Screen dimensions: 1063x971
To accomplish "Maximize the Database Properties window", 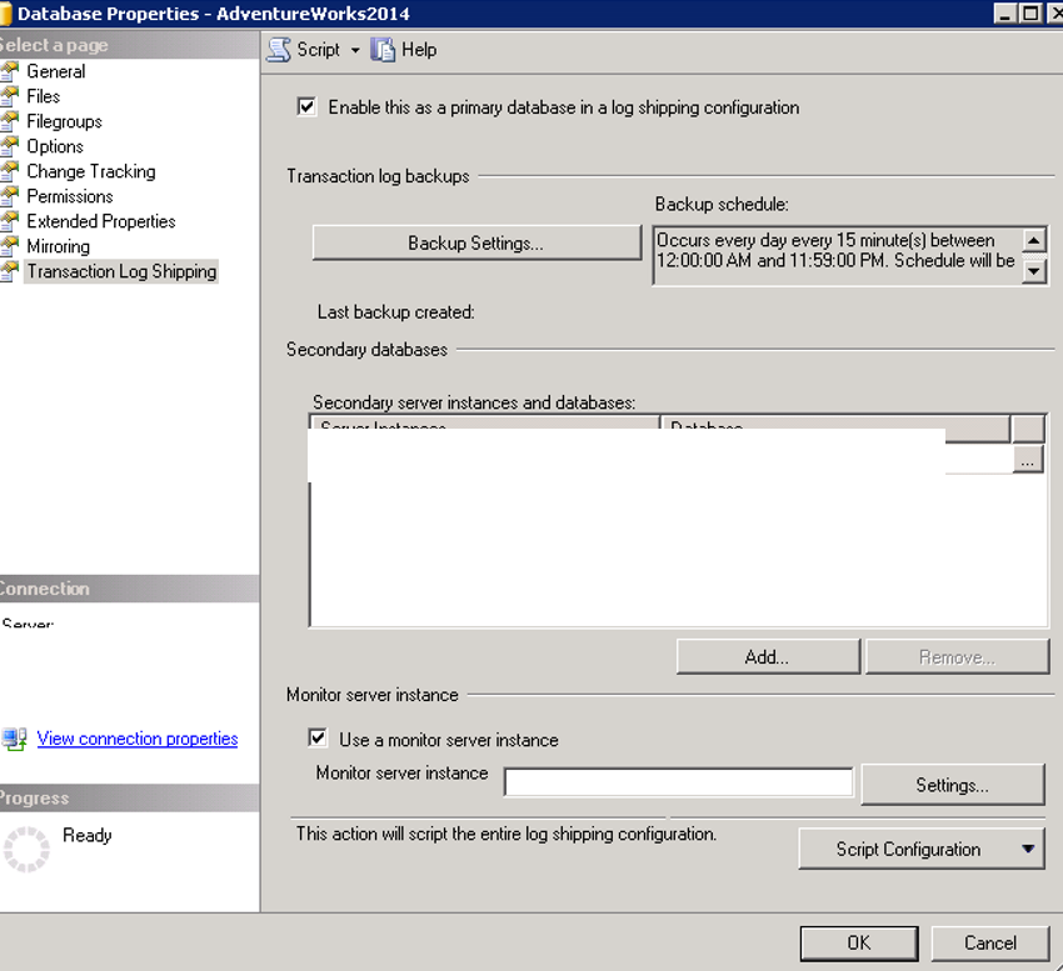I will pos(1030,14).
